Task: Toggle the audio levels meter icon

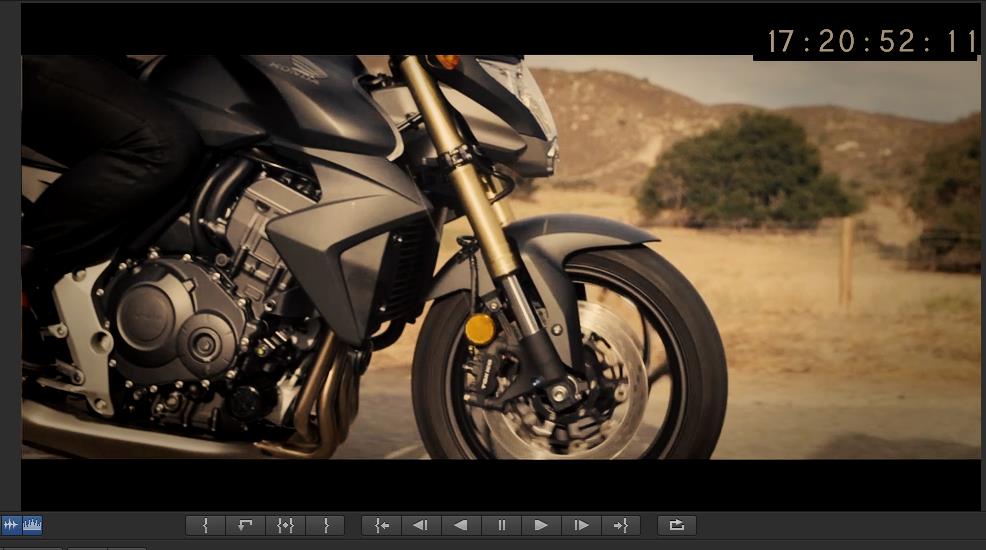Action: (x=32, y=525)
